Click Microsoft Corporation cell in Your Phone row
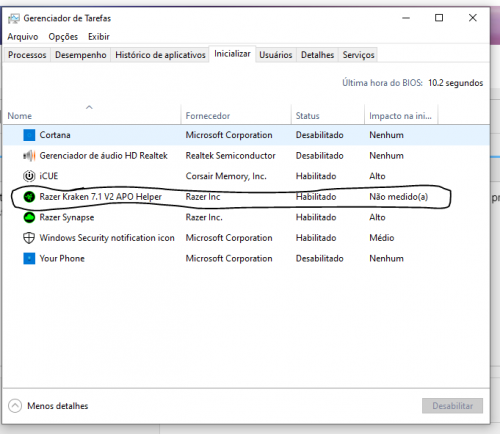 pyautogui.click(x=229, y=258)
